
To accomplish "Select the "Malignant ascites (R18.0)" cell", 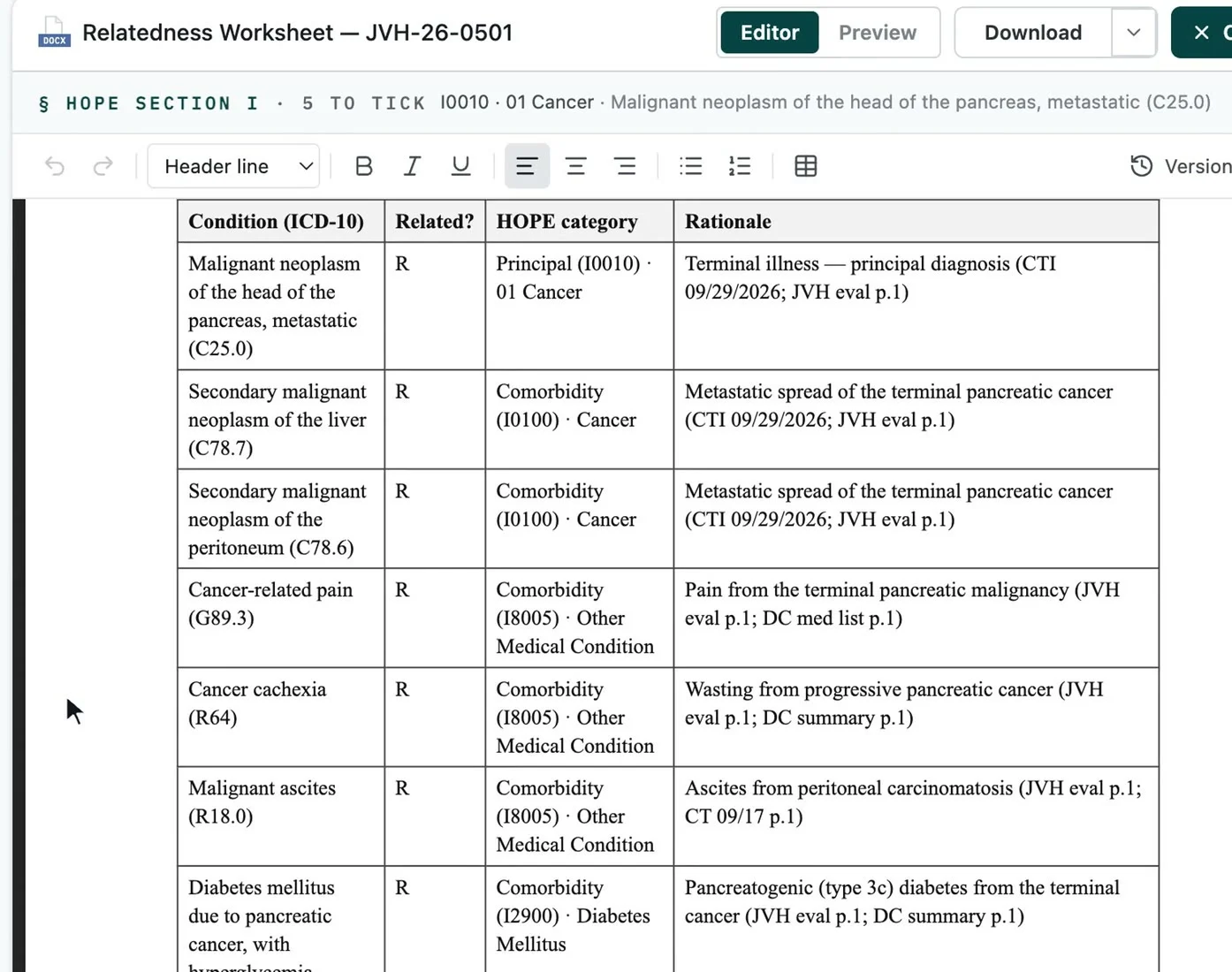I will [x=281, y=816].
